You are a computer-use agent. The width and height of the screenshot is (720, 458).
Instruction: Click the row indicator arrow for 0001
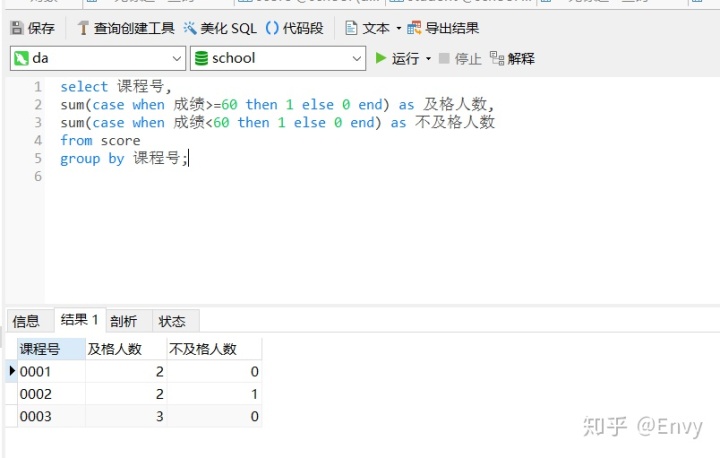click(12, 370)
